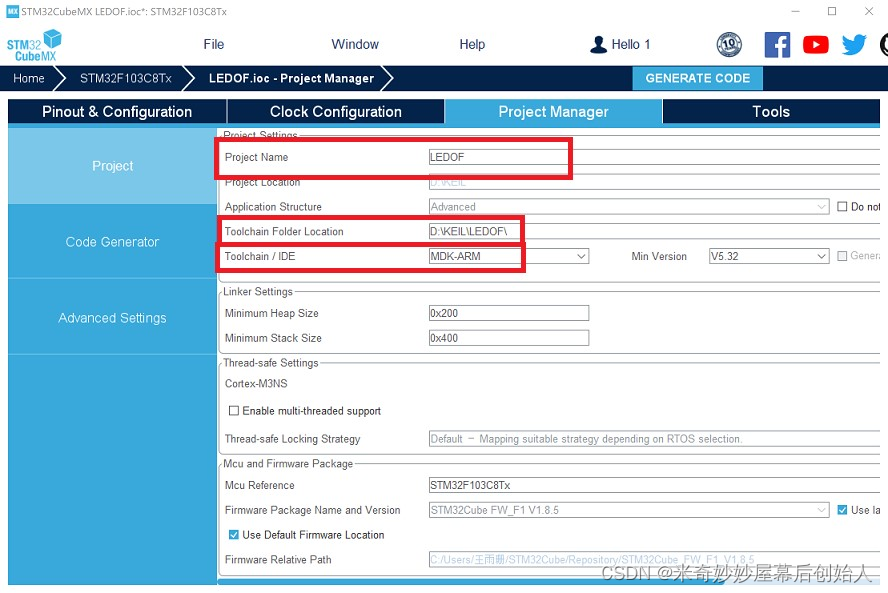
Task: Click LEDOF.ioc - Project Manager breadcrumb
Action: 291,78
